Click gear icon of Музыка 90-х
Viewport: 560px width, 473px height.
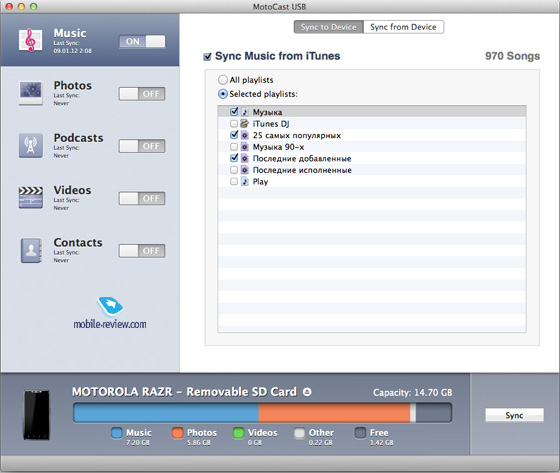pyautogui.click(x=245, y=147)
